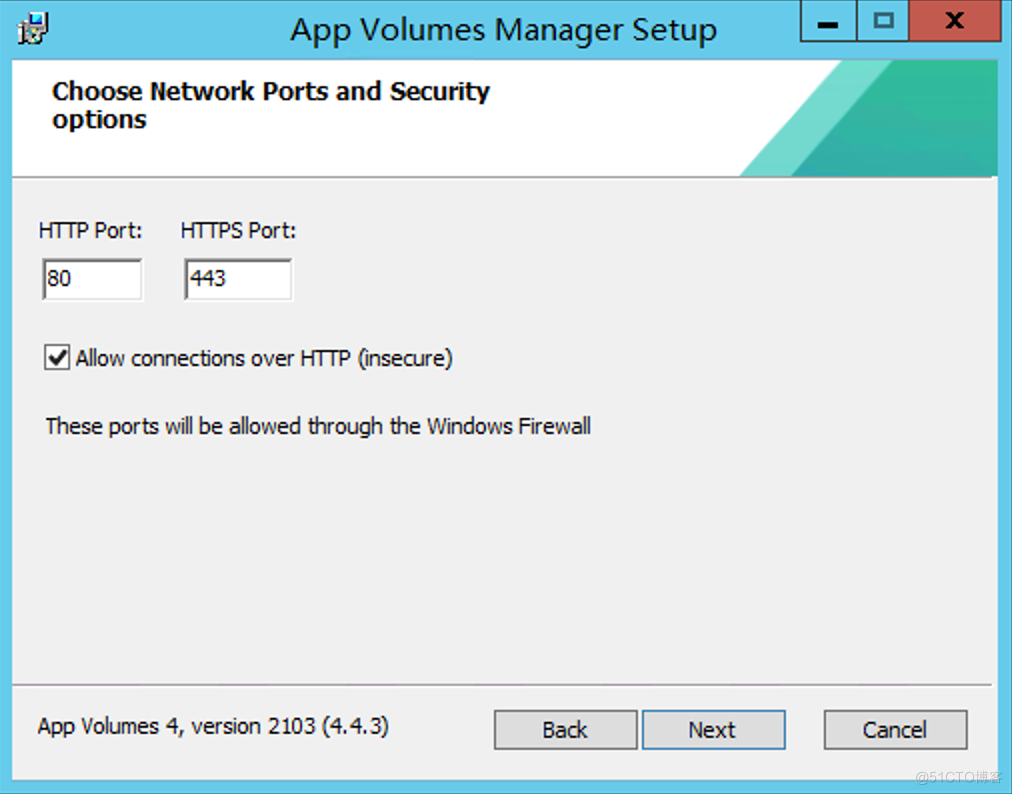Minimize the setup window
This screenshot has width=1012, height=794.
pyautogui.click(x=828, y=21)
